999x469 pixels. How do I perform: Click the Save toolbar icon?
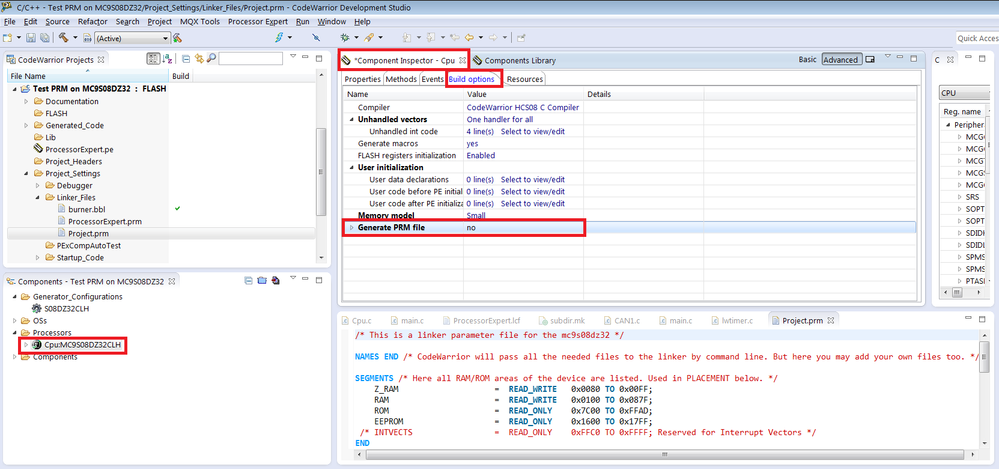click(x=31, y=38)
